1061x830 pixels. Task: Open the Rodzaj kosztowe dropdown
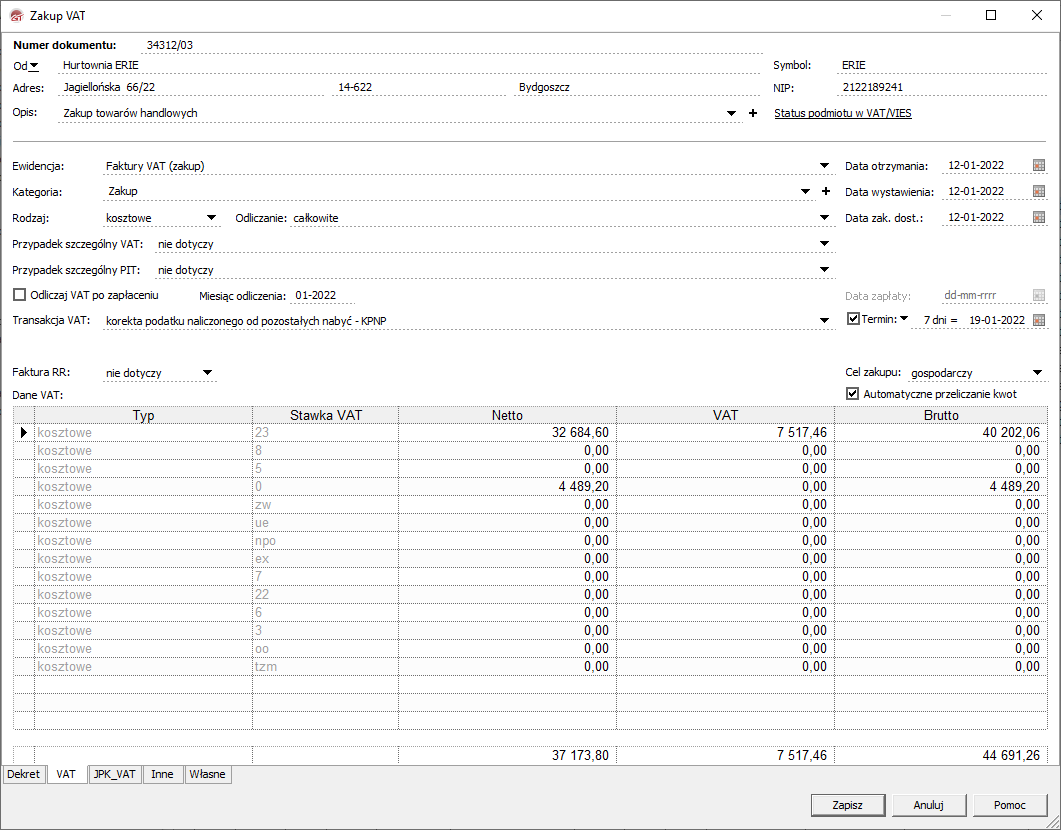(211, 218)
